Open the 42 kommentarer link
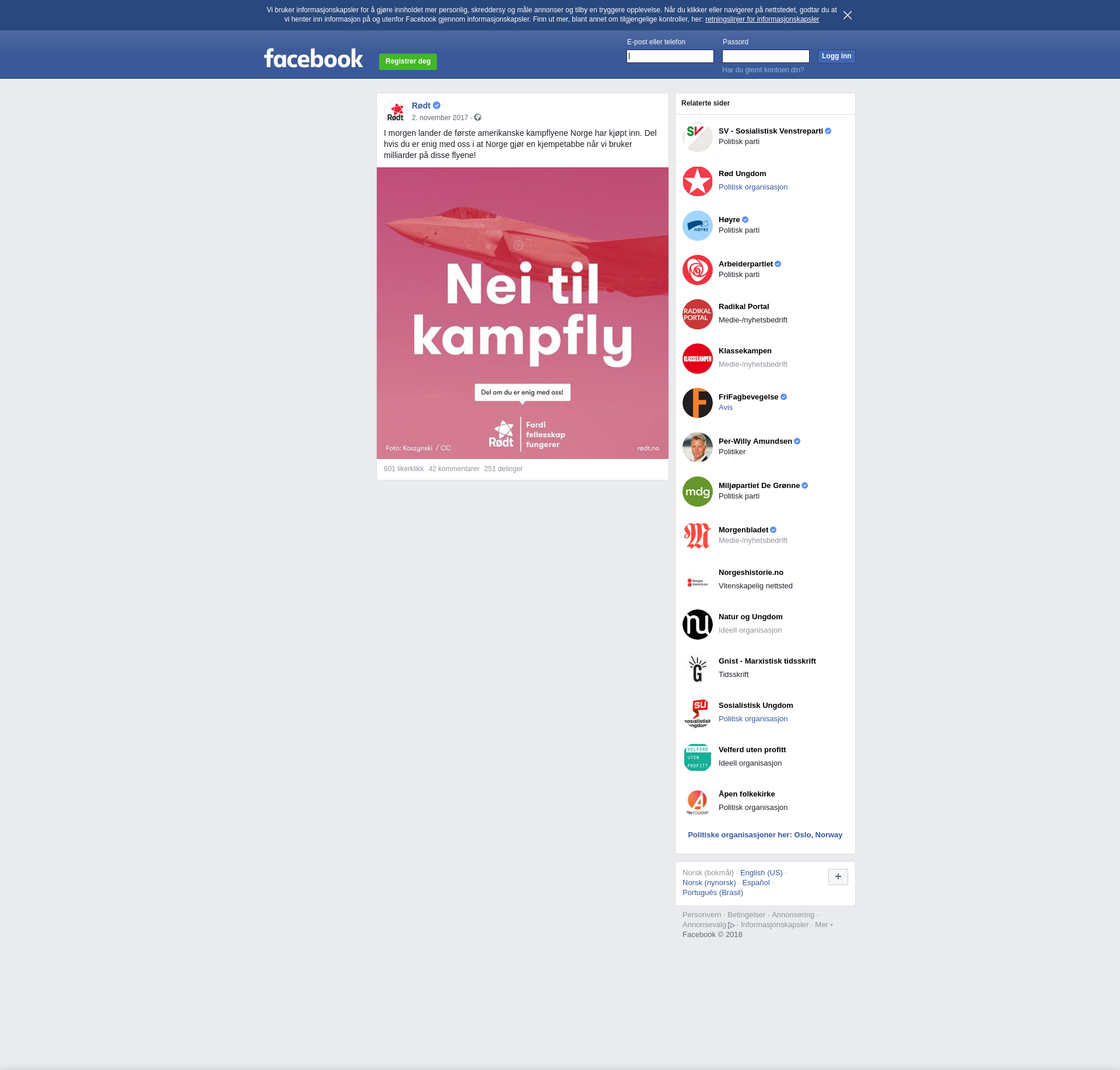 coord(454,469)
